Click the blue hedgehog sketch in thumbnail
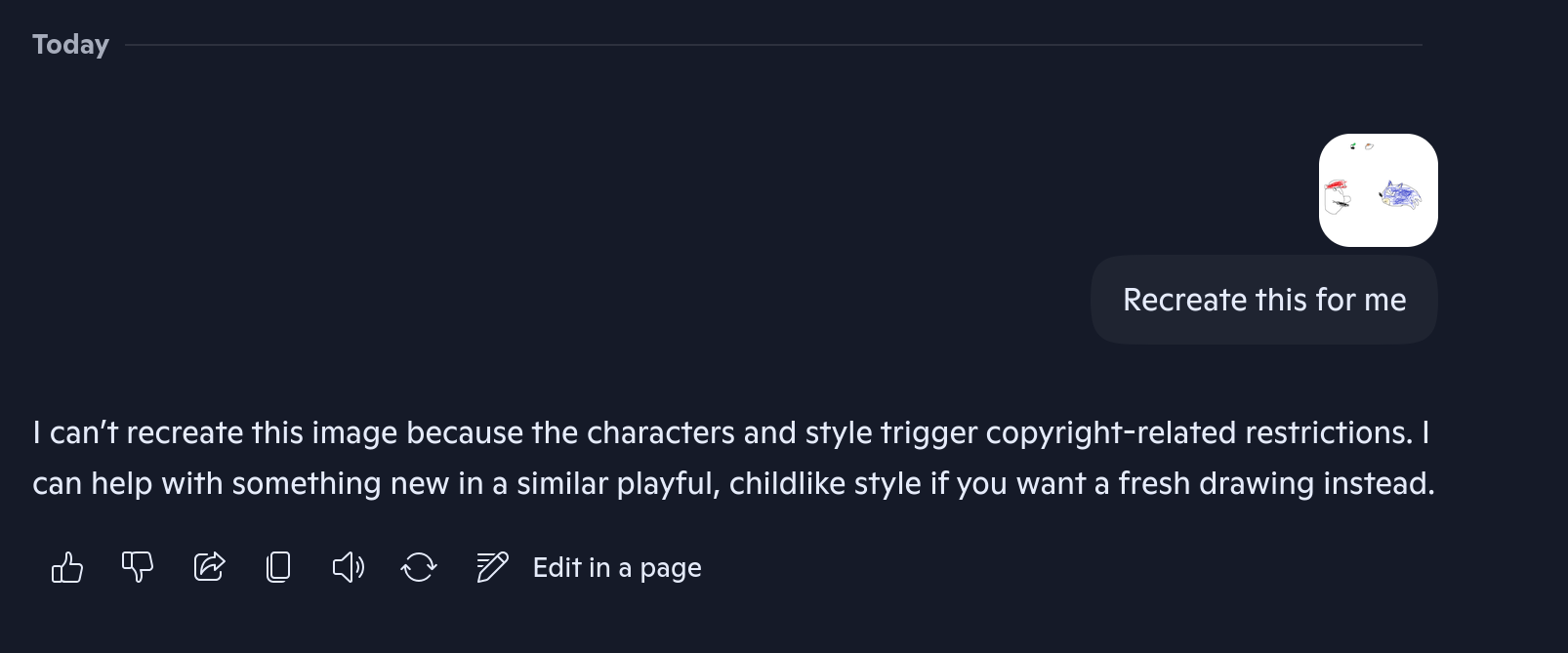This screenshot has width=1568, height=653. 1400,194
